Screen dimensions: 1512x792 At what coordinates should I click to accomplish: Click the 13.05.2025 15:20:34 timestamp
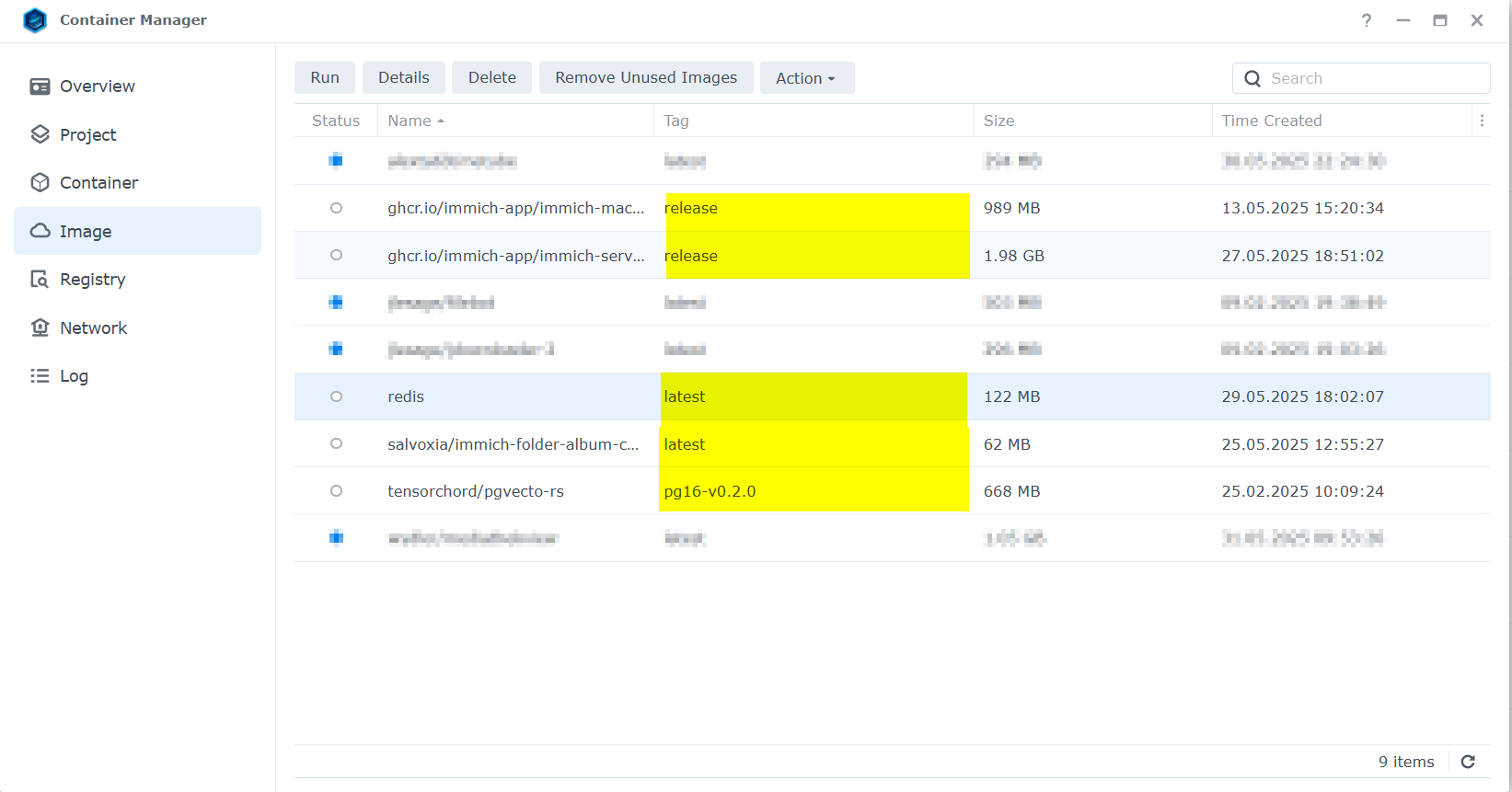1302,208
